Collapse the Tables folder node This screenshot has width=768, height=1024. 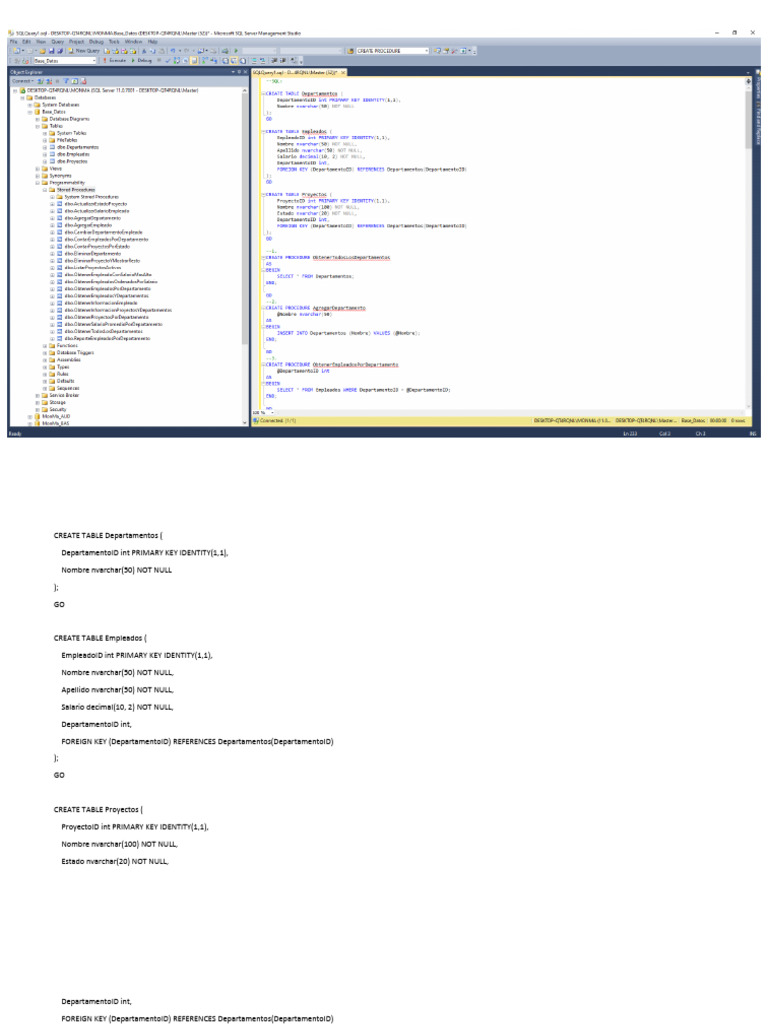coord(37,126)
